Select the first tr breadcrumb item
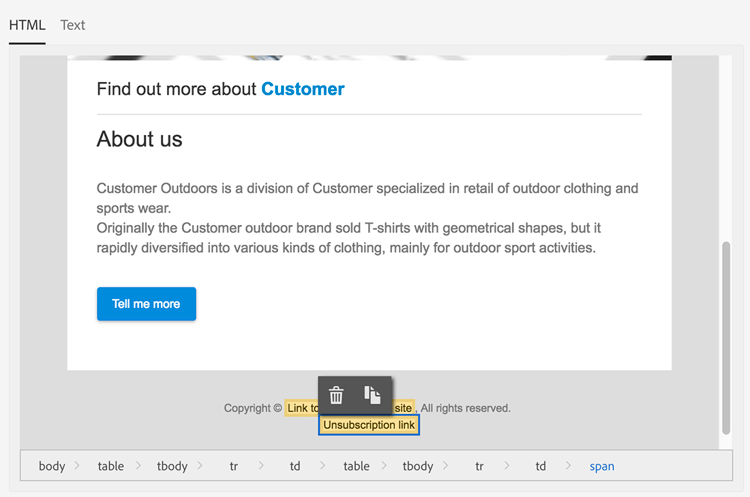750x497 pixels. (234, 466)
